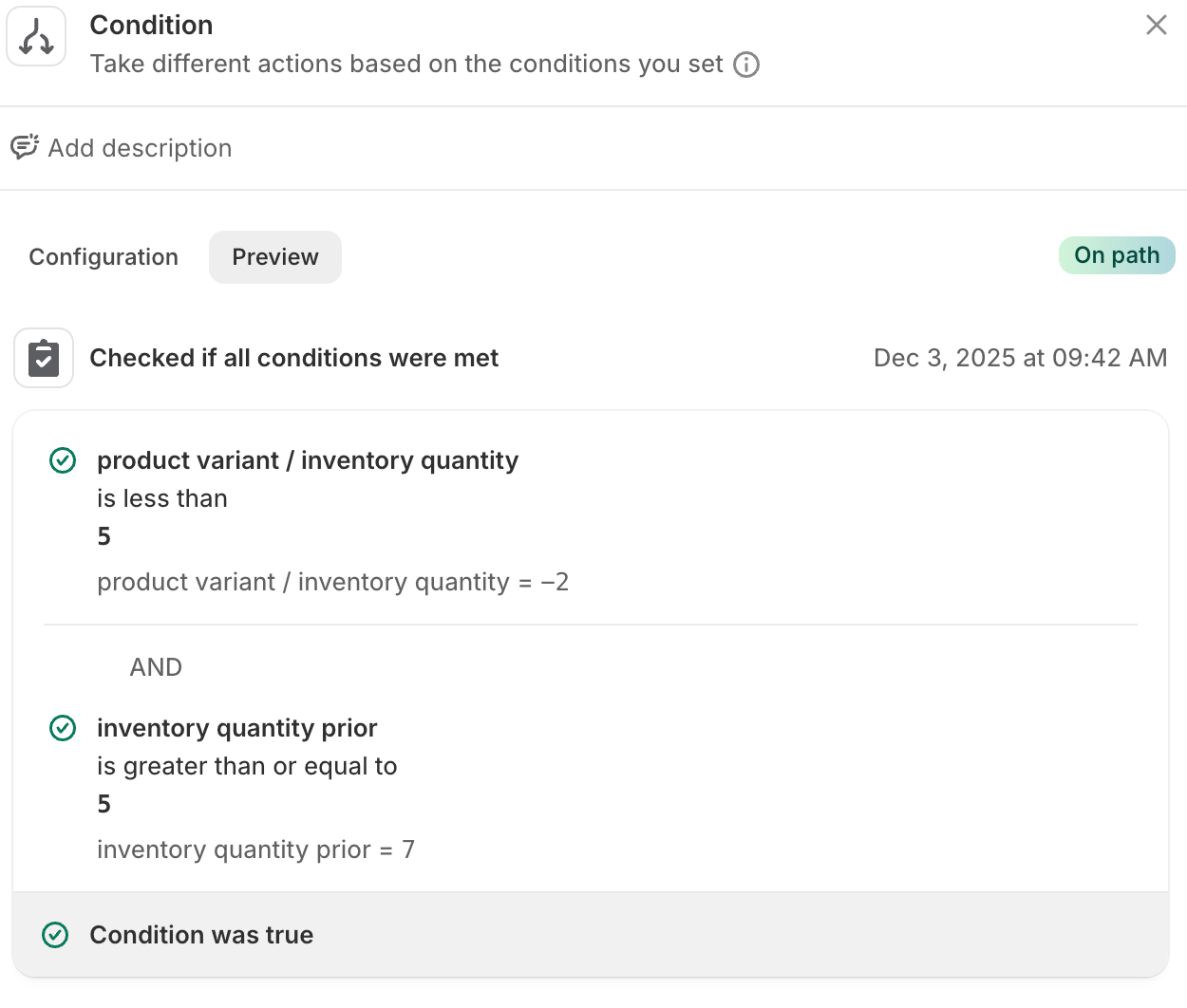
Task: Click Add description
Action: tap(141, 148)
